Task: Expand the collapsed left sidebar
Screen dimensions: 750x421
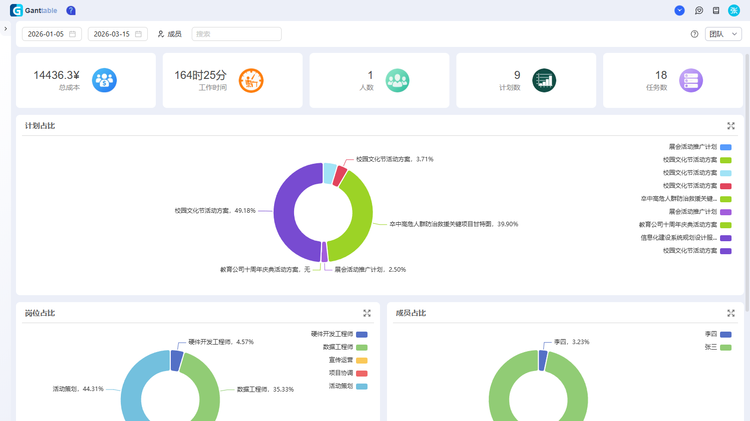Action: 5,29
